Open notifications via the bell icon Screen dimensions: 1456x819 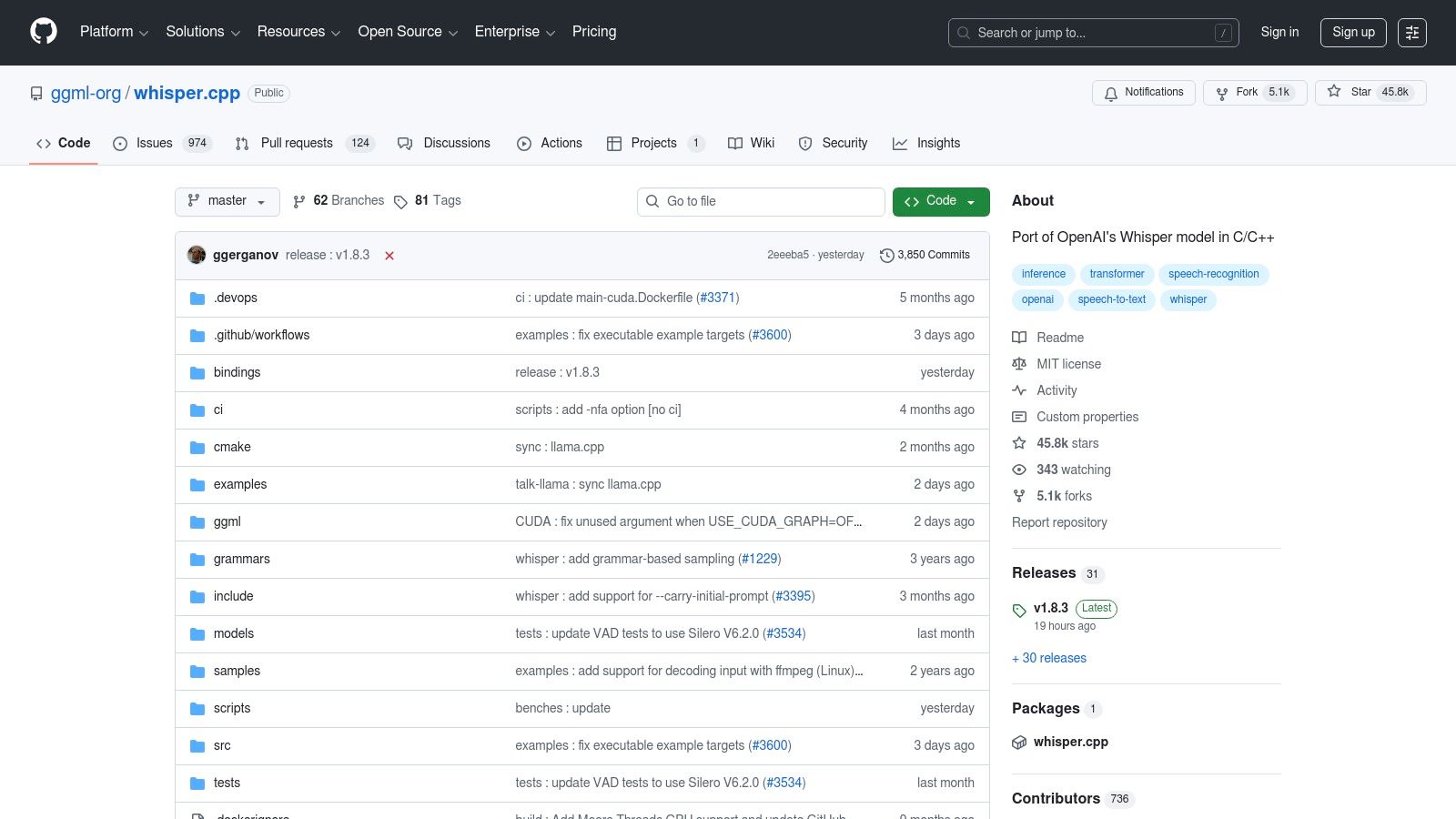pyautogui.click(x=1111, y=93)
